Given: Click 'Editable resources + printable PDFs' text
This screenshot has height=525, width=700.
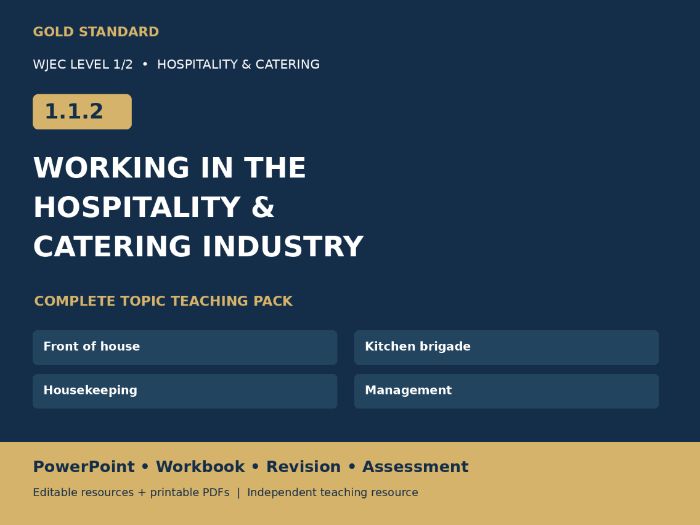Looking at the screenshot, I should click(131, 492).
